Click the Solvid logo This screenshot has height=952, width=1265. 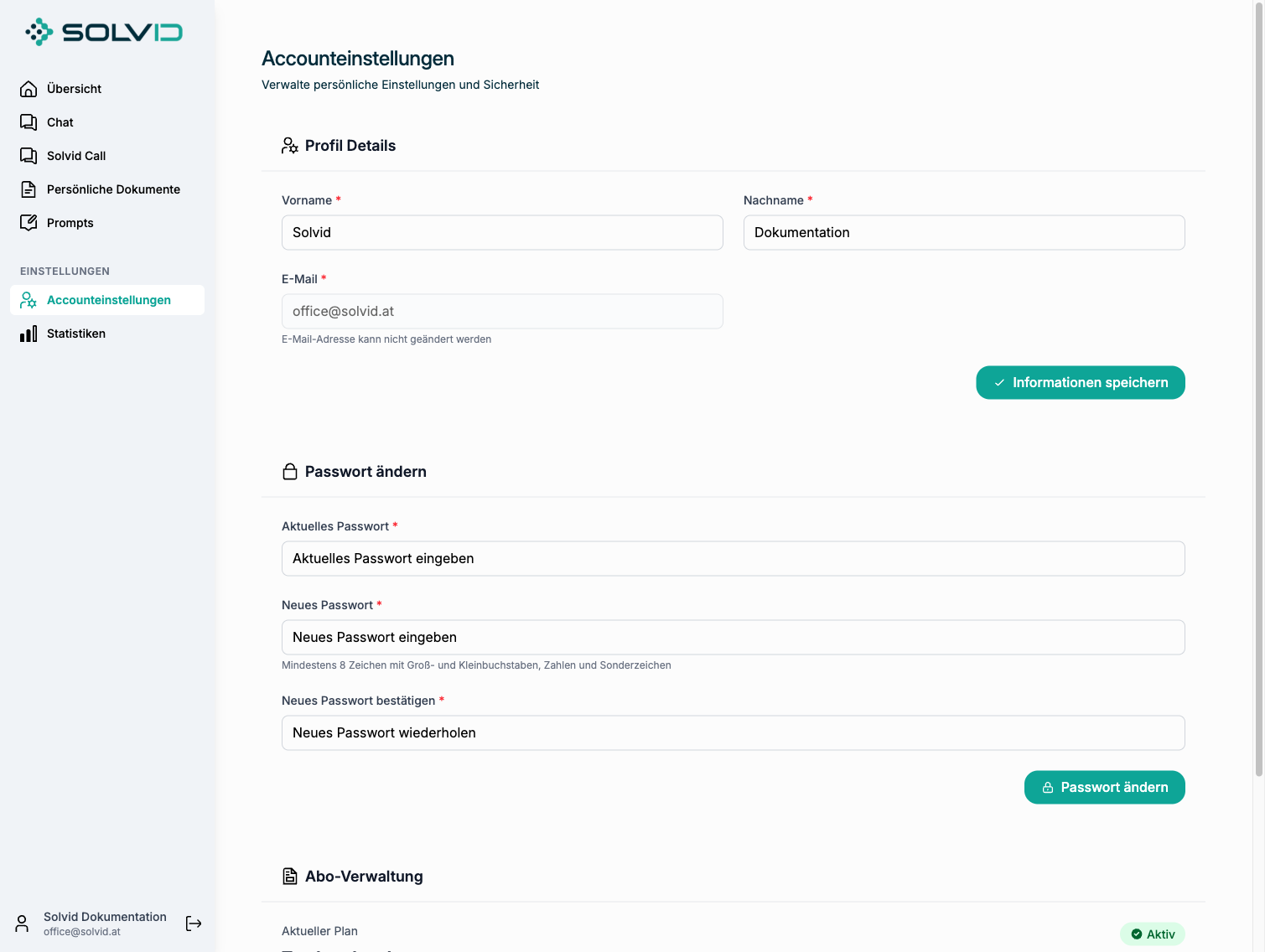[104, 32]
